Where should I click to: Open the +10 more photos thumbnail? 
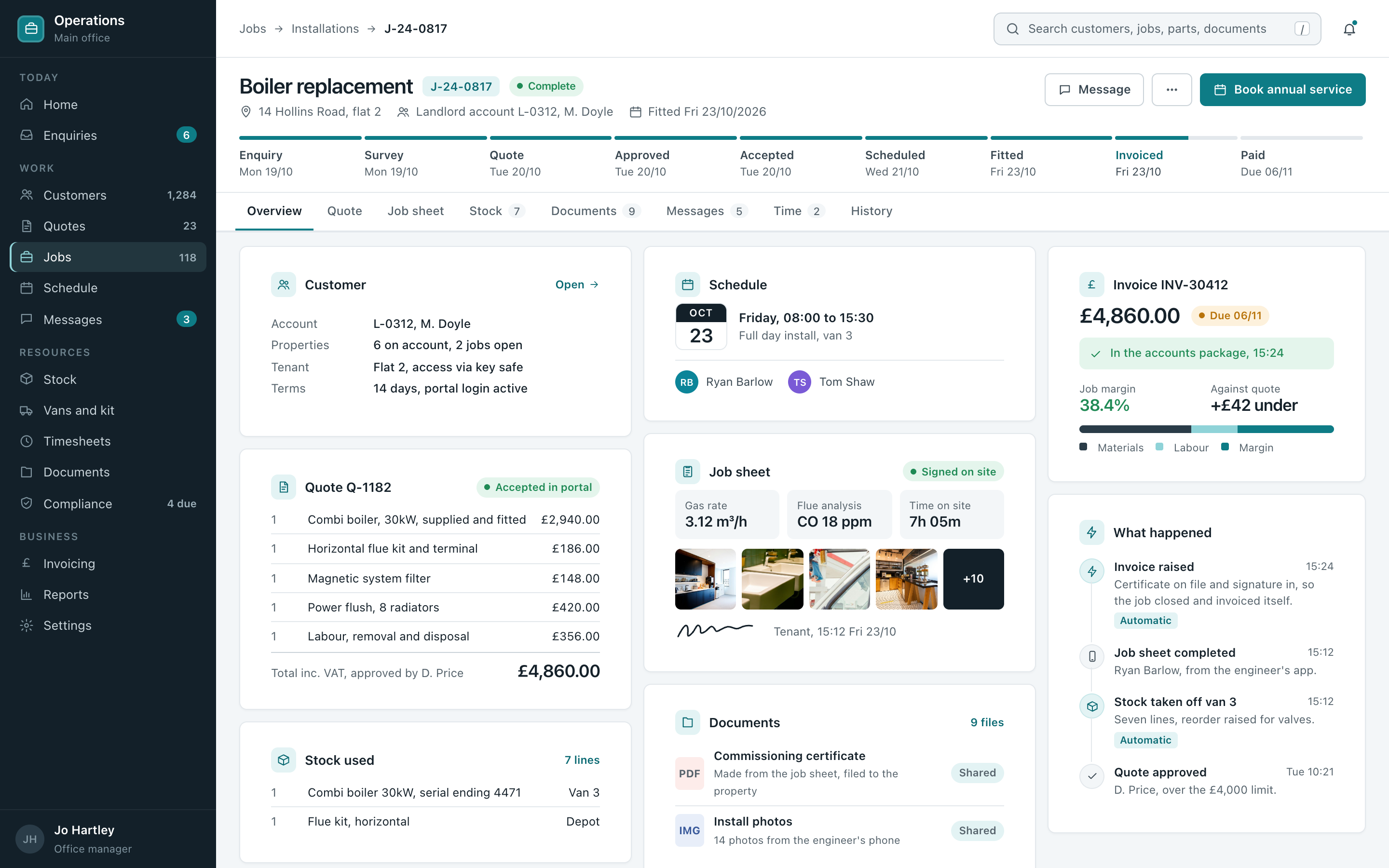pyautogui.click(x=973, y=579)
